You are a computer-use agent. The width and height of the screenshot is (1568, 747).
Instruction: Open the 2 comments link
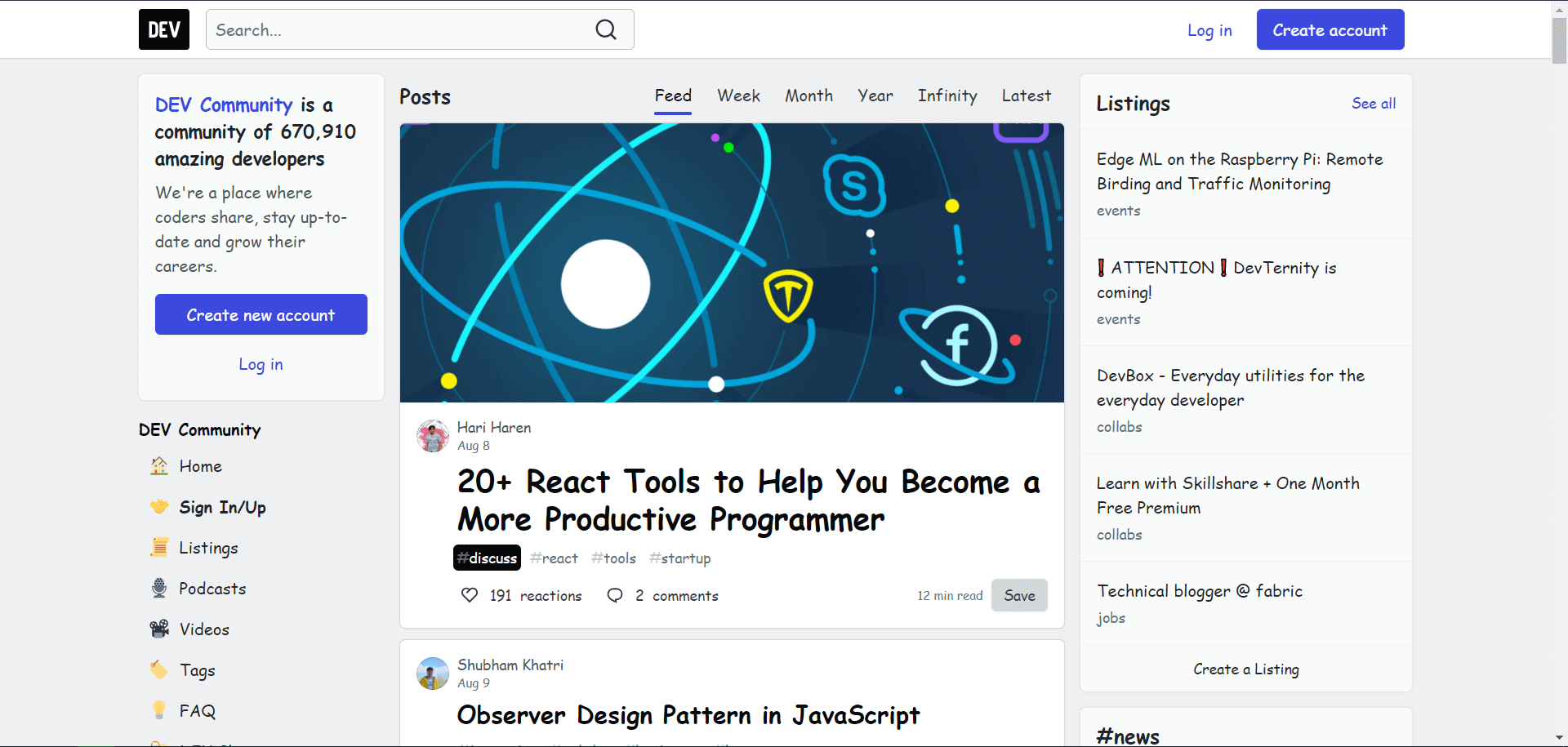point(662,595)
